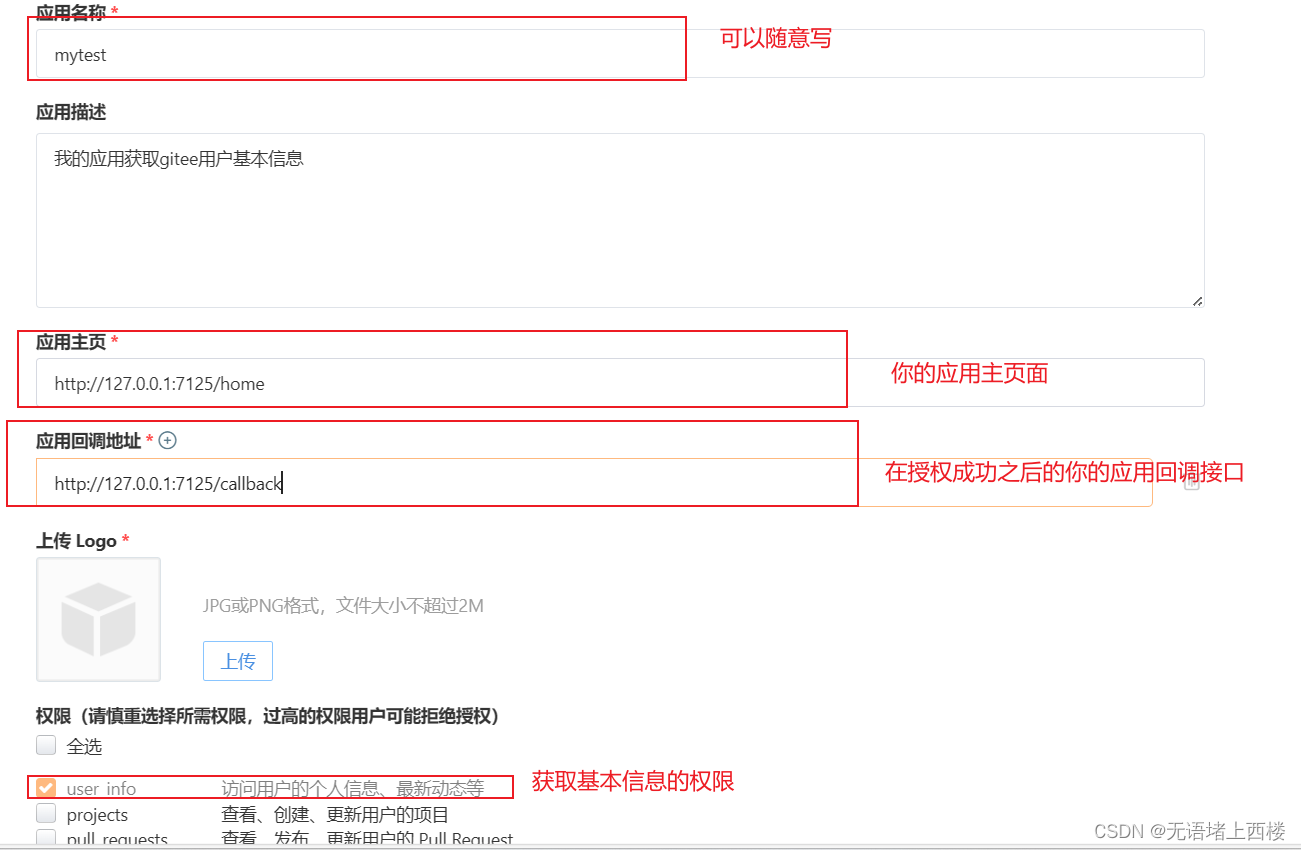
Task: Click the JPG或PNG格式 hint text
Action: (x=343, y=605)
